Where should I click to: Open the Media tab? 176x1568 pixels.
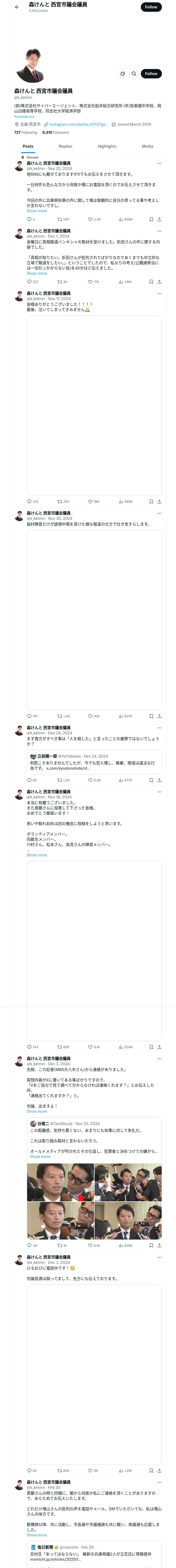pos(148,146)
